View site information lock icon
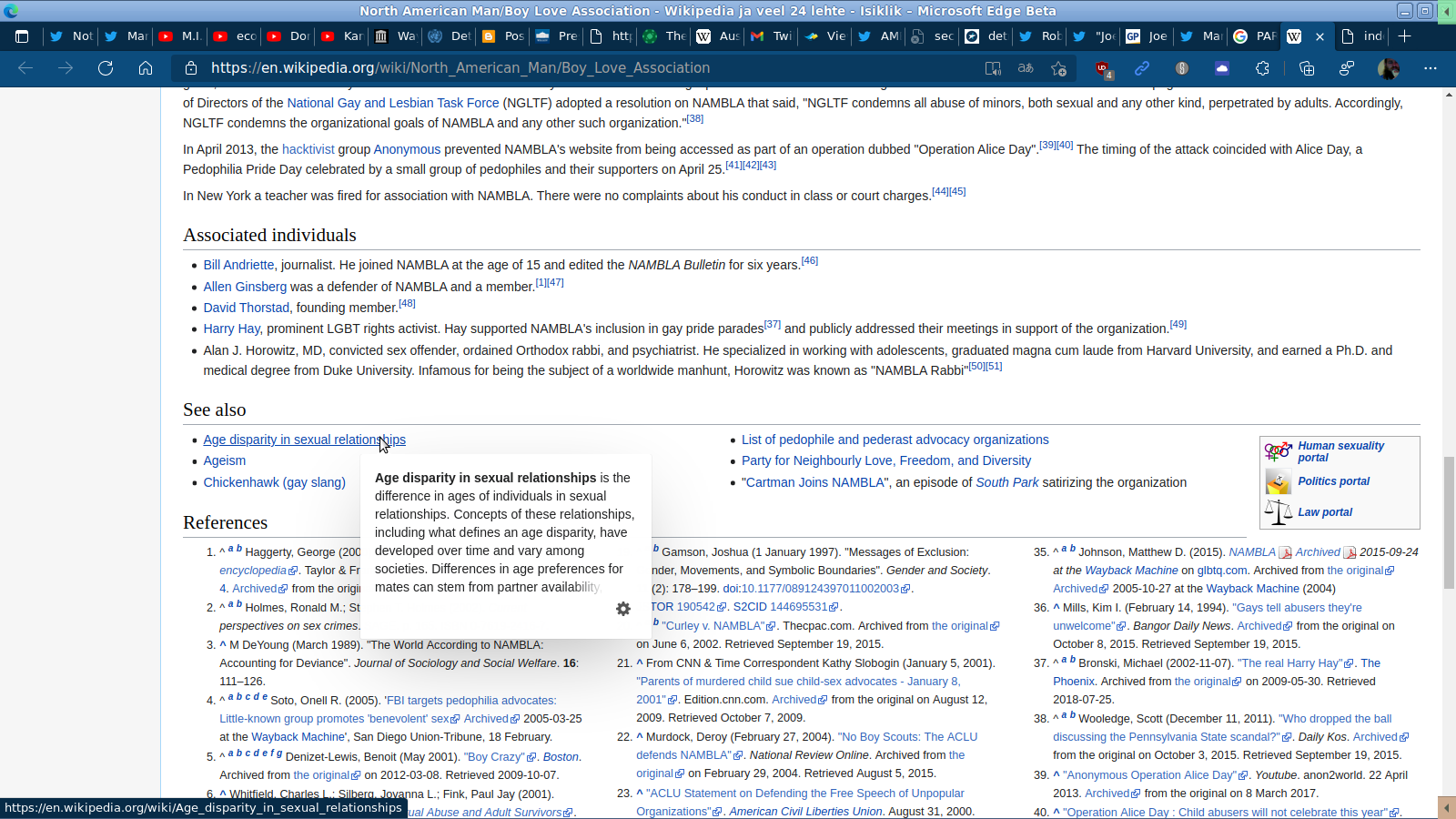This screenshot has width=1456, height=819. click(191, 68)
